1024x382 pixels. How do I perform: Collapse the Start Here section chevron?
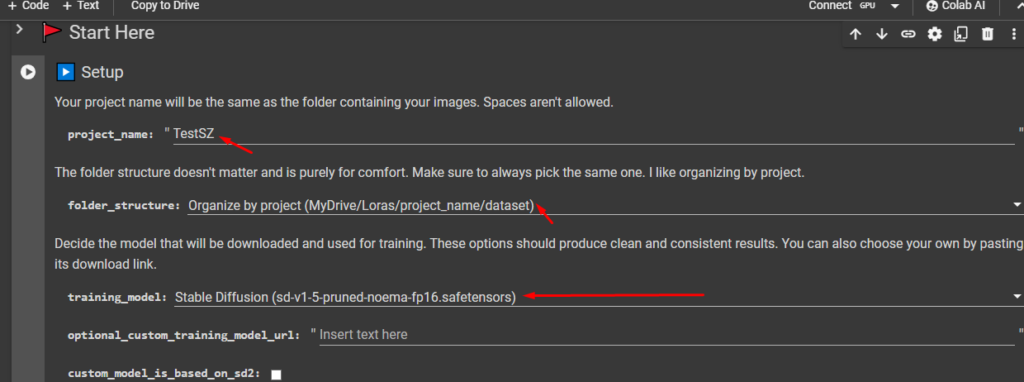coord(20,29)
